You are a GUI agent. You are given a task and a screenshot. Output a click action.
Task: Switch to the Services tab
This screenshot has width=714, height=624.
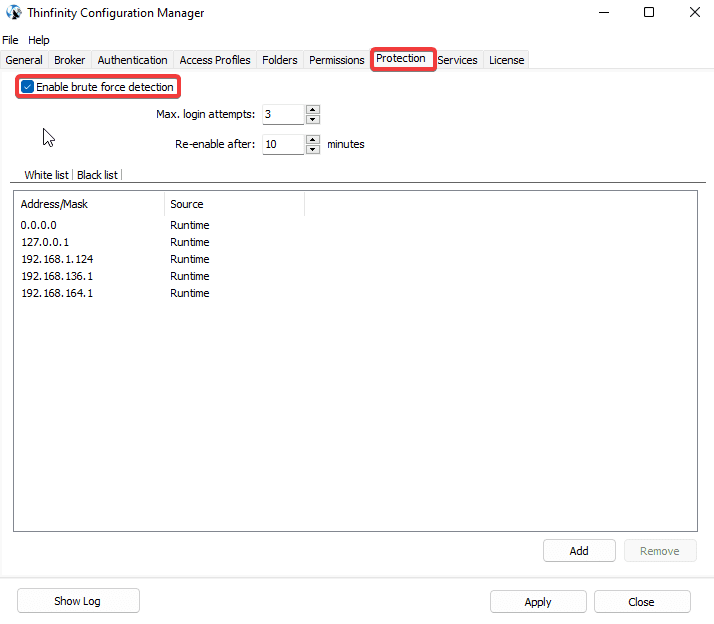458,60
